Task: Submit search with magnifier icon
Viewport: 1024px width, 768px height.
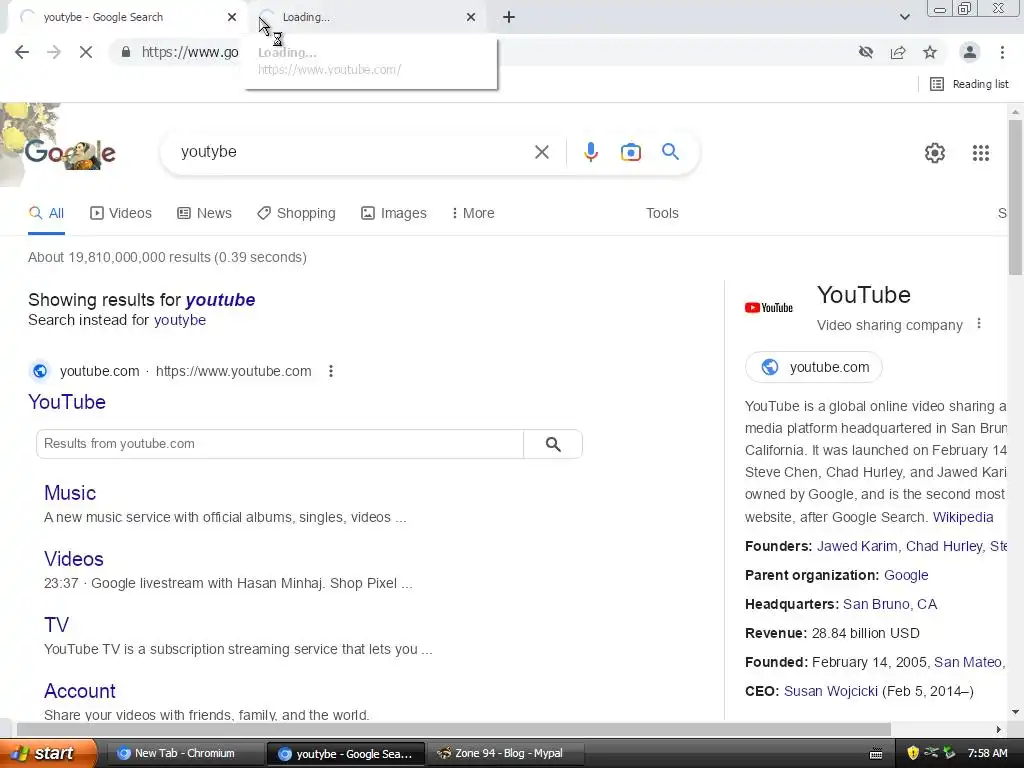Action: (x=670, y=152)
